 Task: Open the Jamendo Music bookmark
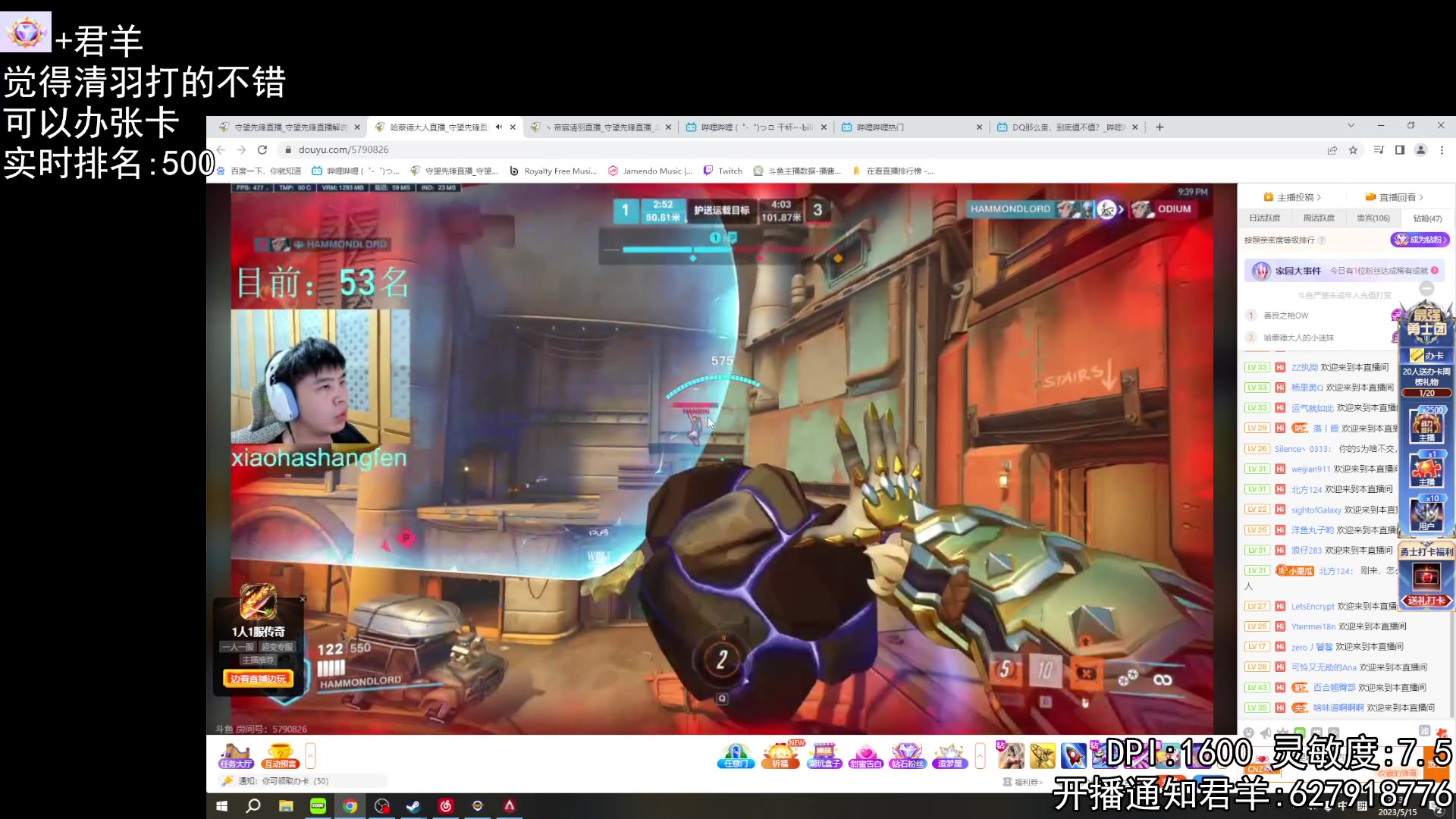coord(651,171)
